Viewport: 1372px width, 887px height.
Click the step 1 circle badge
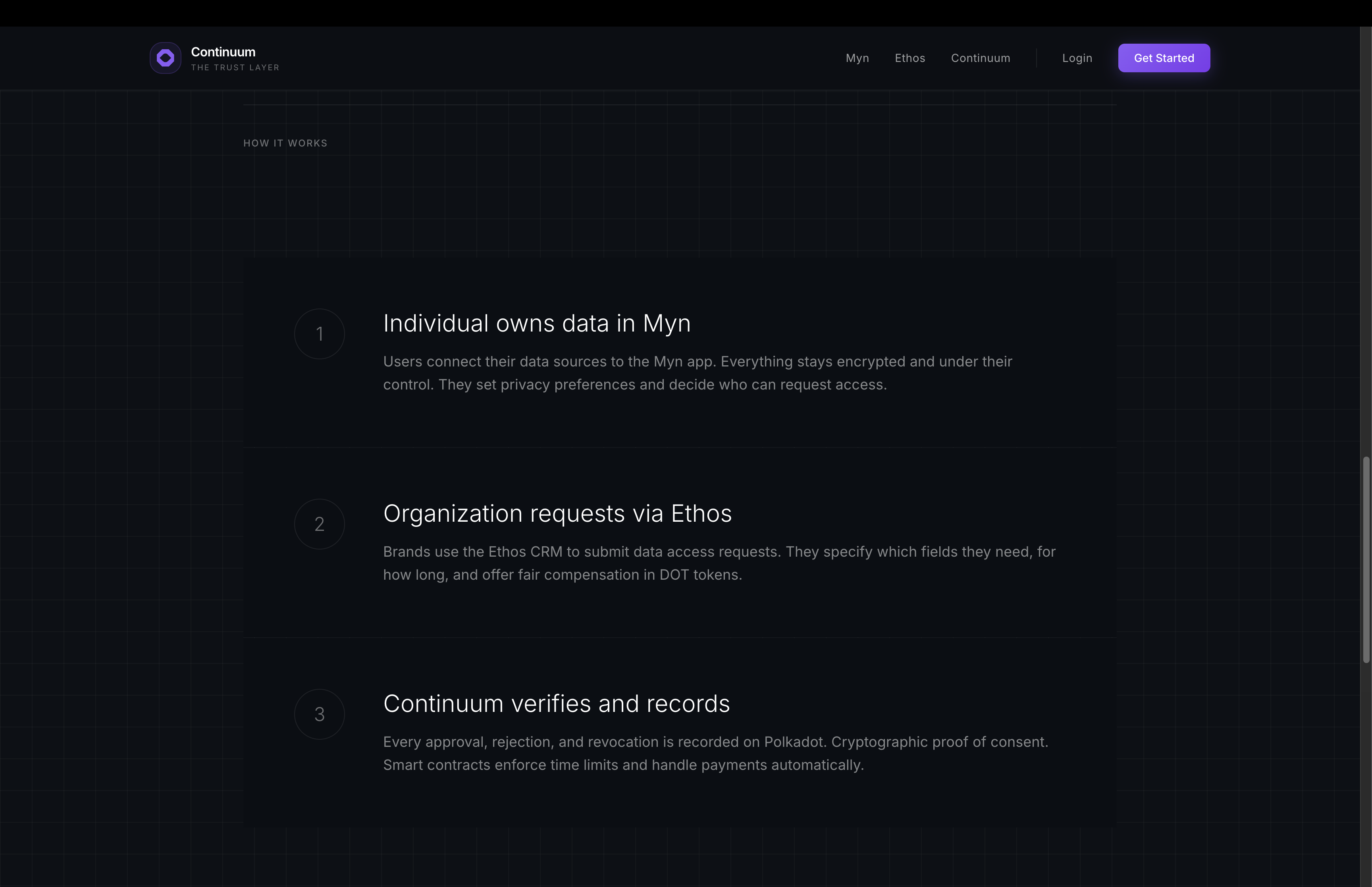[320, 334]
